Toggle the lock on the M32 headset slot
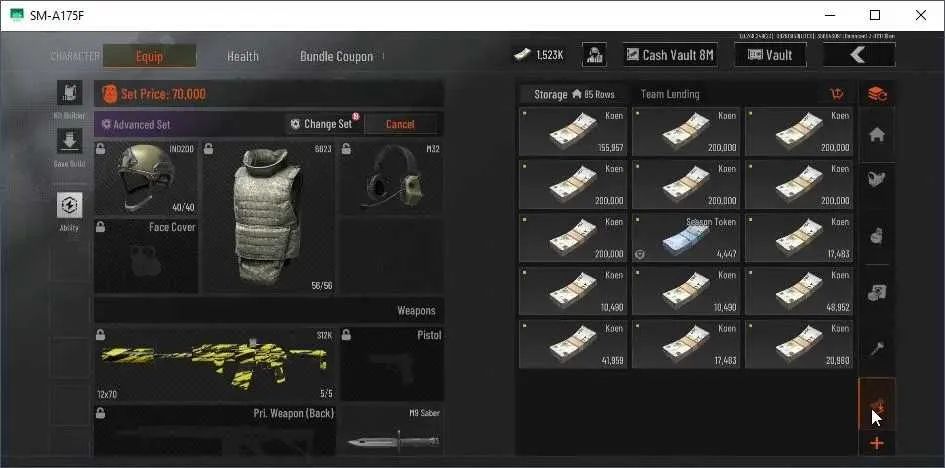Image resolution: width=945 pixels, height=468 pixels. click(x=346, y=148)
